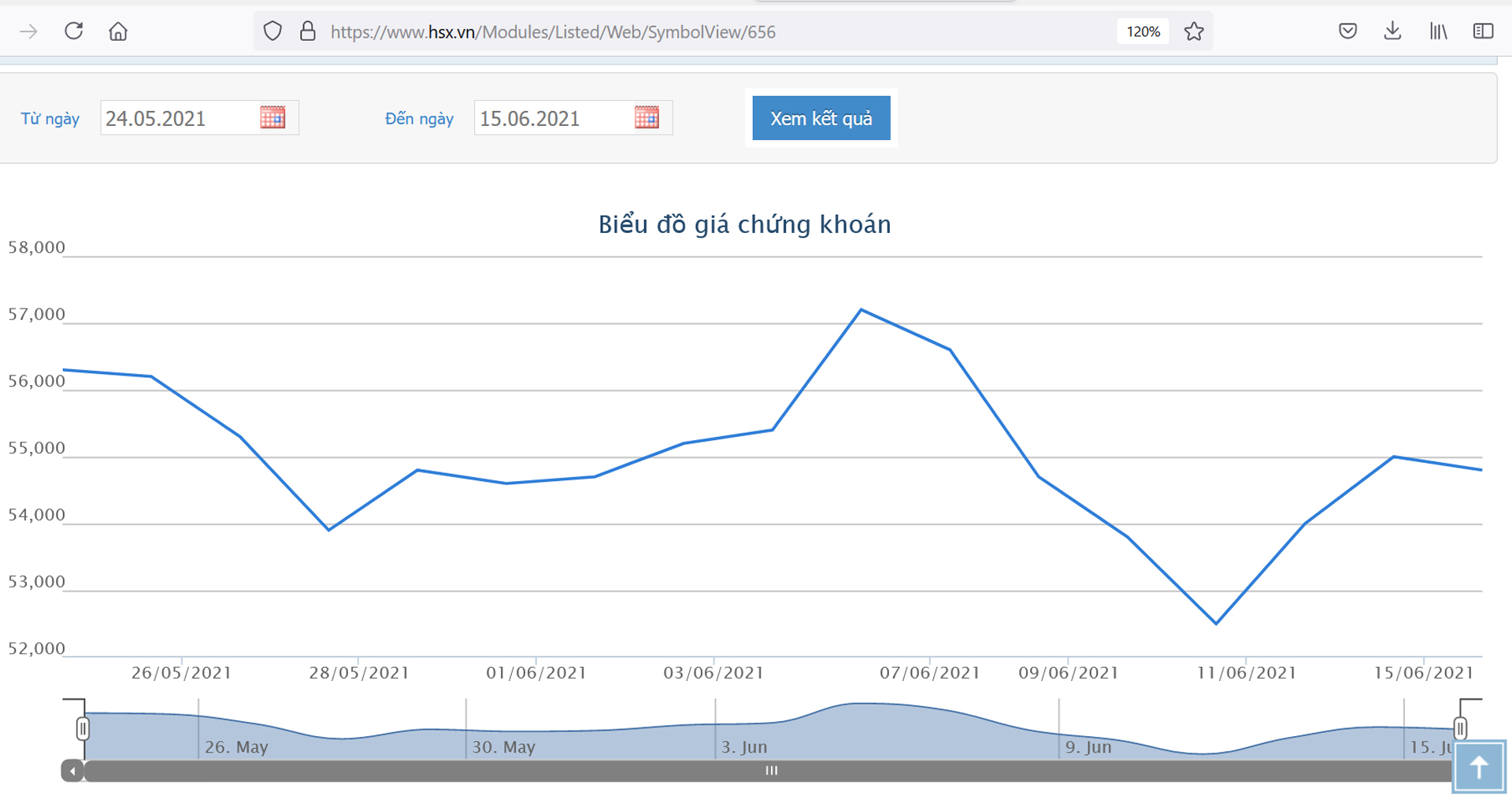The width and height of the screenshot is (1512, 803).
Task: Open the site security padlock info
Action: pyautogui.click(x=308, y=31)
